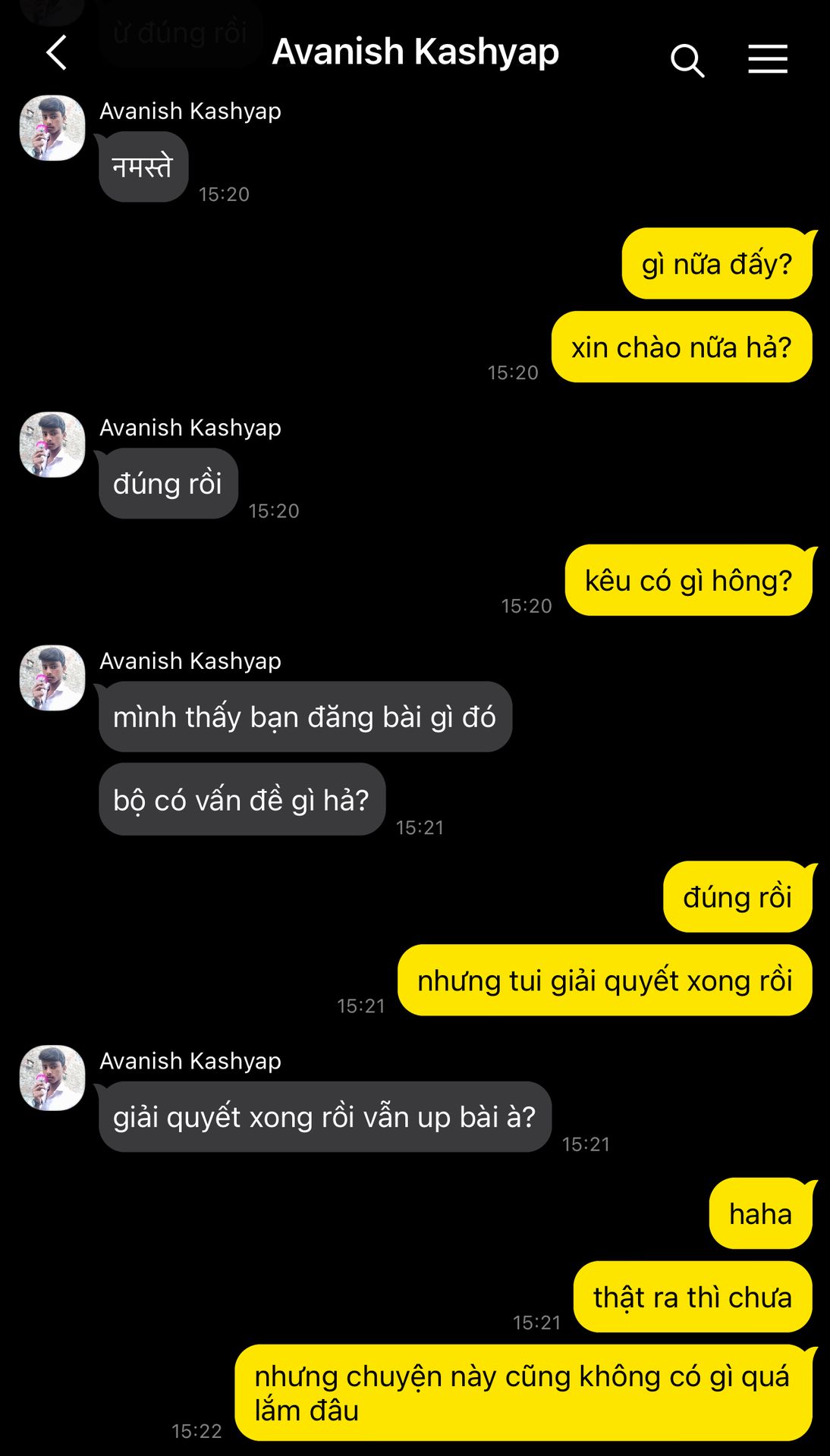Tap avatar beside the नमस्ते message
Viewport: 830px width, 1456px height.
click(x=52, y=128)
